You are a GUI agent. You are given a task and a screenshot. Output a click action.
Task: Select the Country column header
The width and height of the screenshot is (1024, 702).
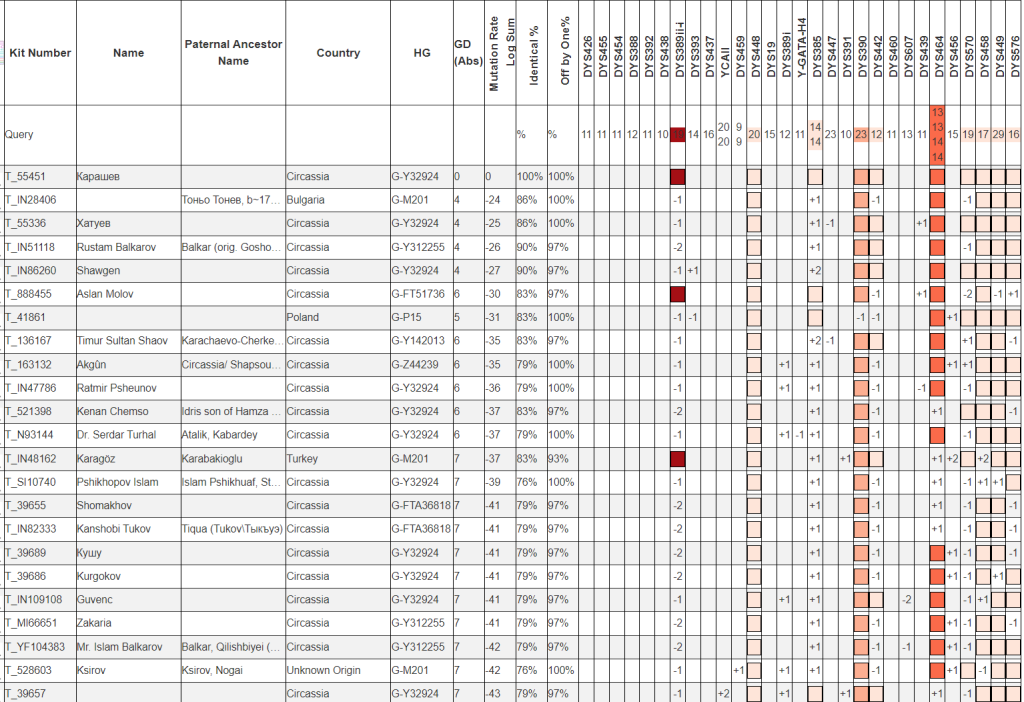[337, 53]
